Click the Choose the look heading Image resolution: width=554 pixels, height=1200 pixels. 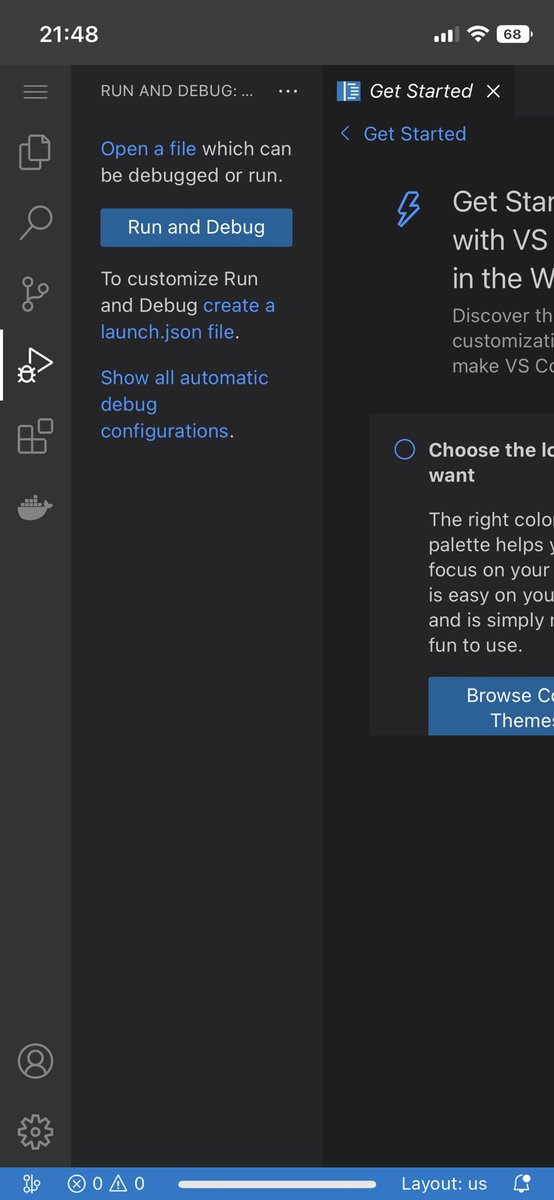pyautogui.click(x=491, y=462)
